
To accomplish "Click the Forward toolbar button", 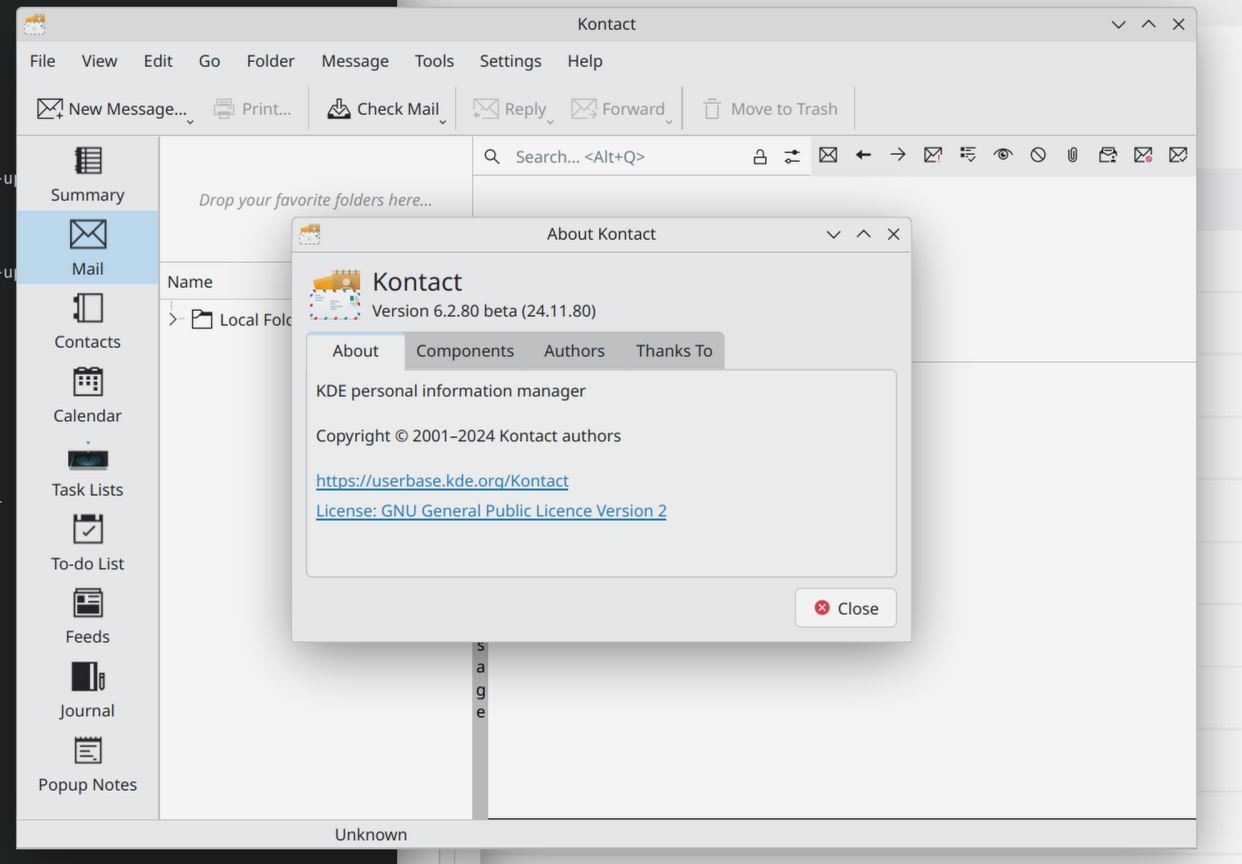I will pyautogui.click(x=618, y=109).
